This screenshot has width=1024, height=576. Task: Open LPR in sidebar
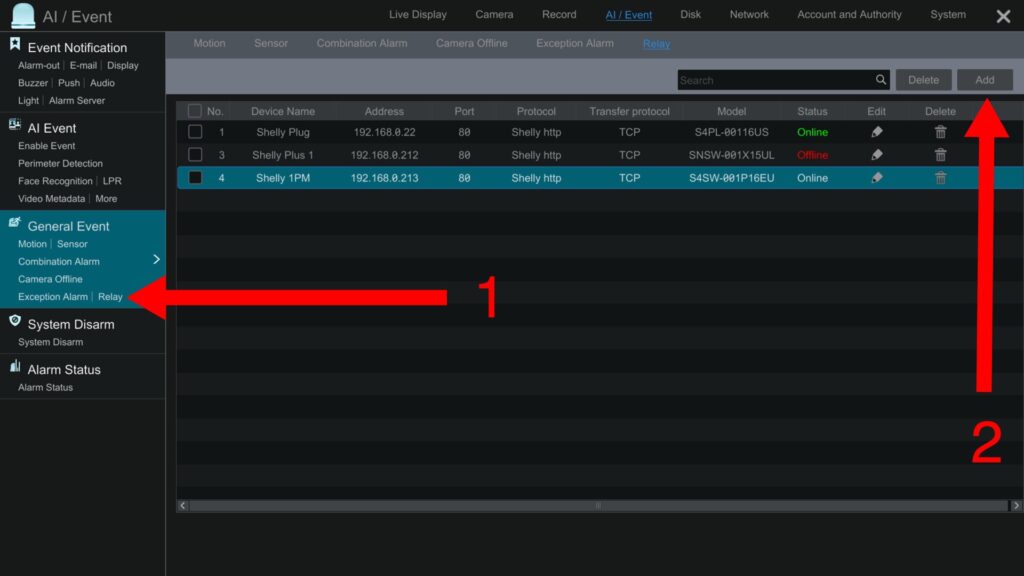pos(112,181)
